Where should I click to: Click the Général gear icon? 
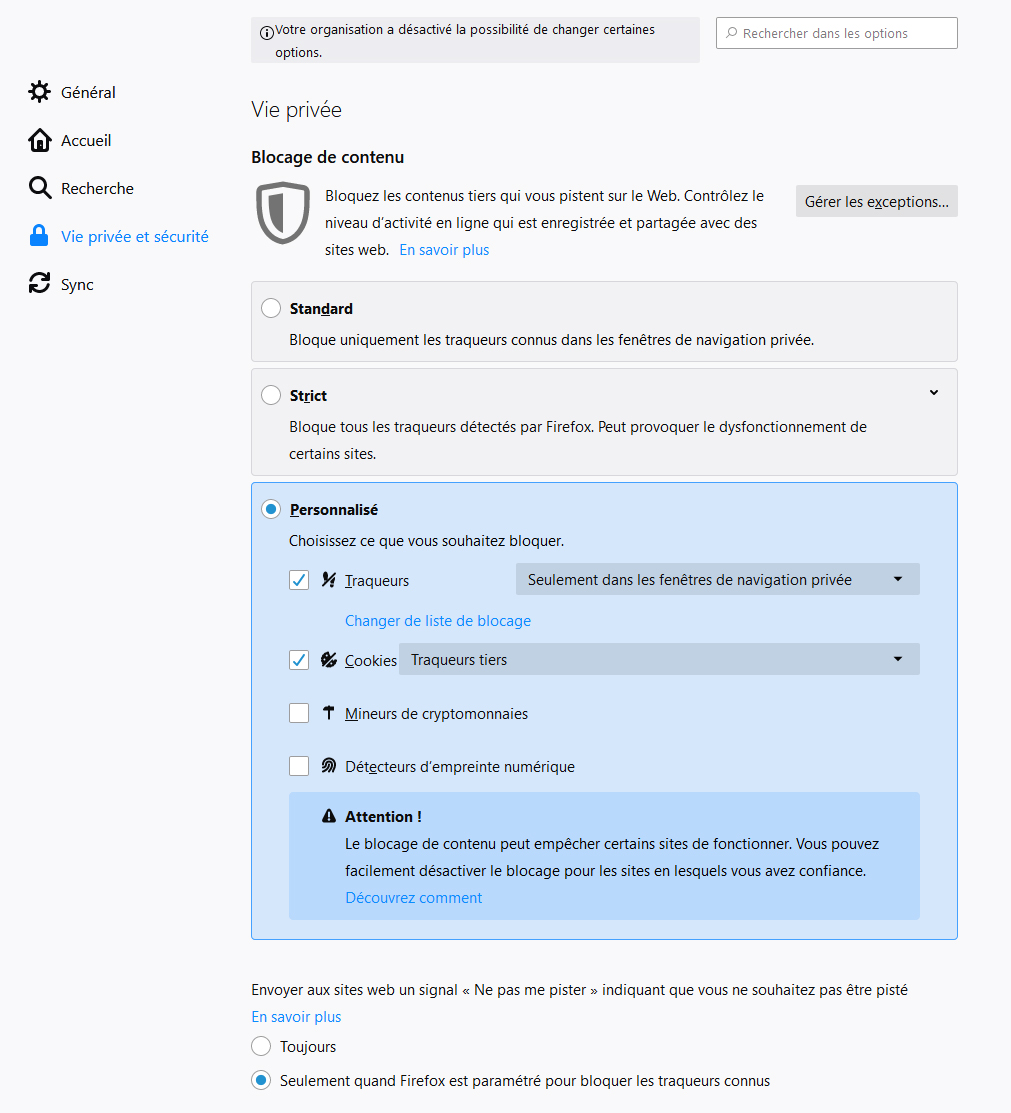coord(40,92)
